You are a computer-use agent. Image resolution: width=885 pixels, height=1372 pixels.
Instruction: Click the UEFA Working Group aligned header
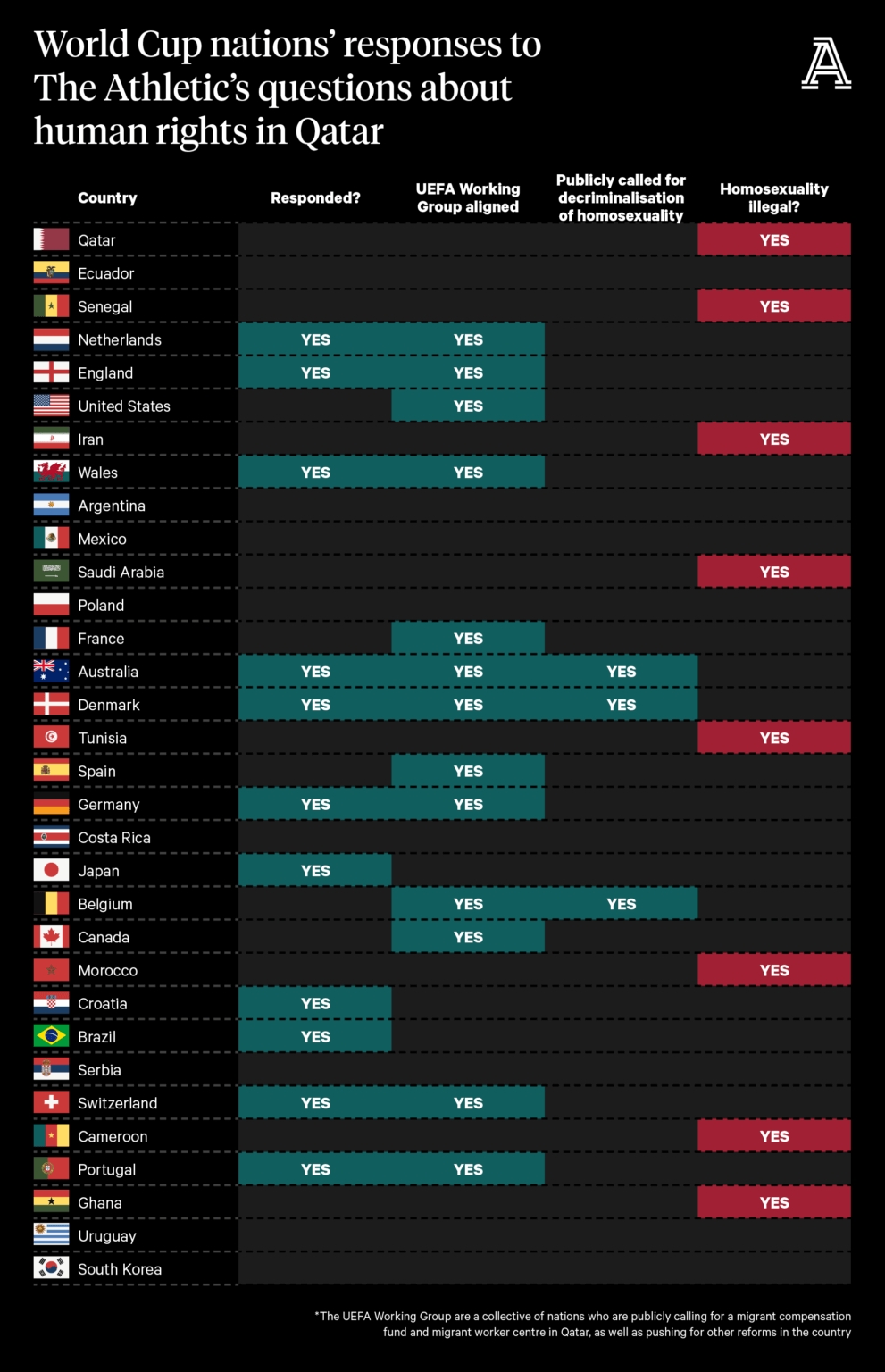point(468,198)
